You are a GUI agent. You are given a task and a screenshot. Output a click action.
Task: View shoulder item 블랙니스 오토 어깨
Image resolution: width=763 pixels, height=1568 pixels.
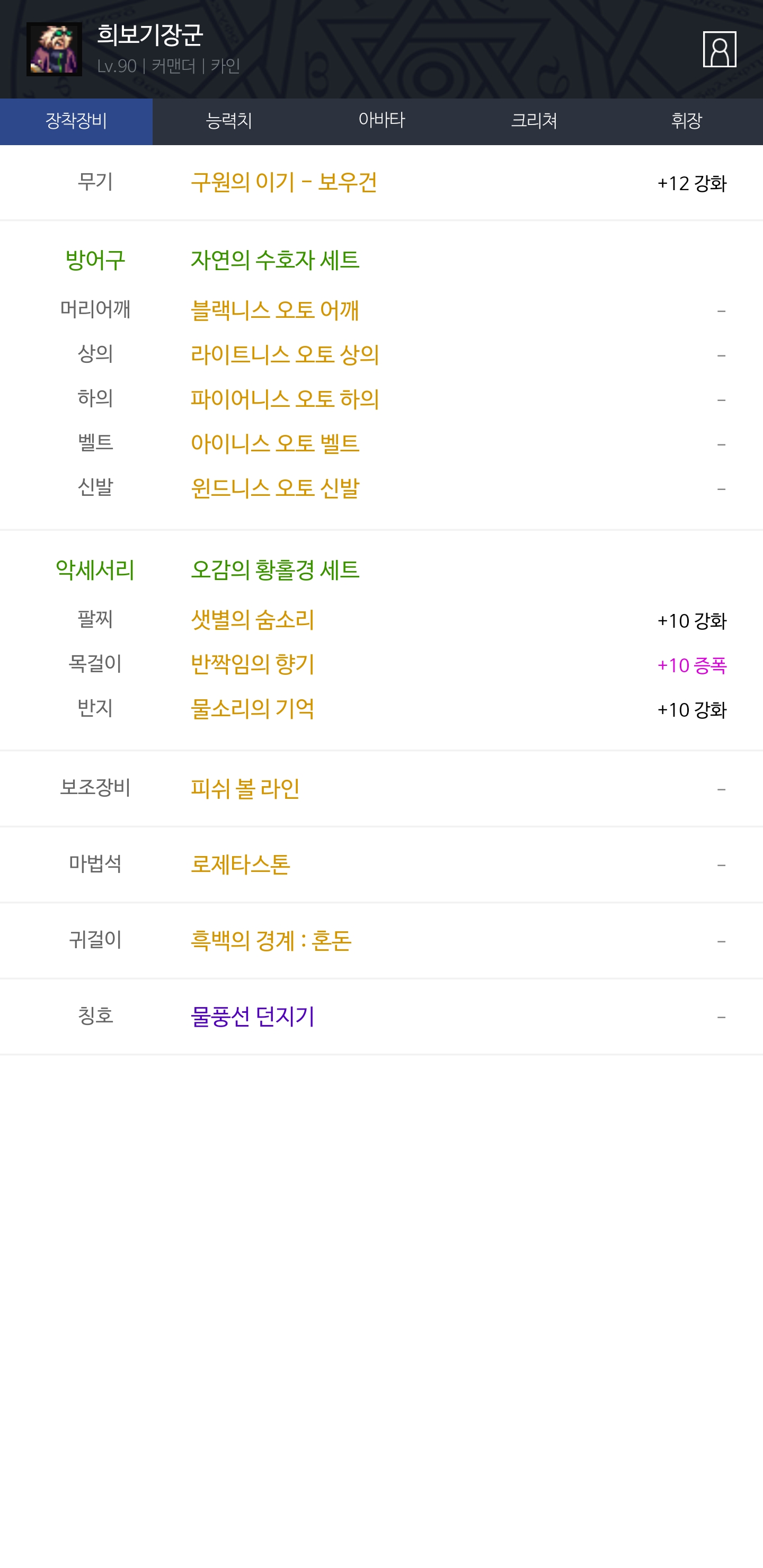tap(274, 310)
